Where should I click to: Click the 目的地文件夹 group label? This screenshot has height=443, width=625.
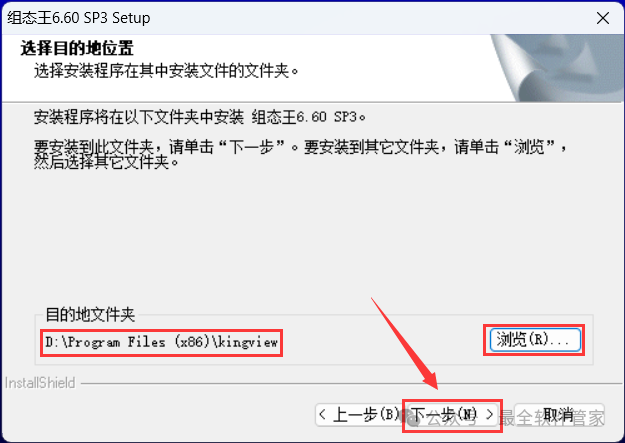[90, 315]
